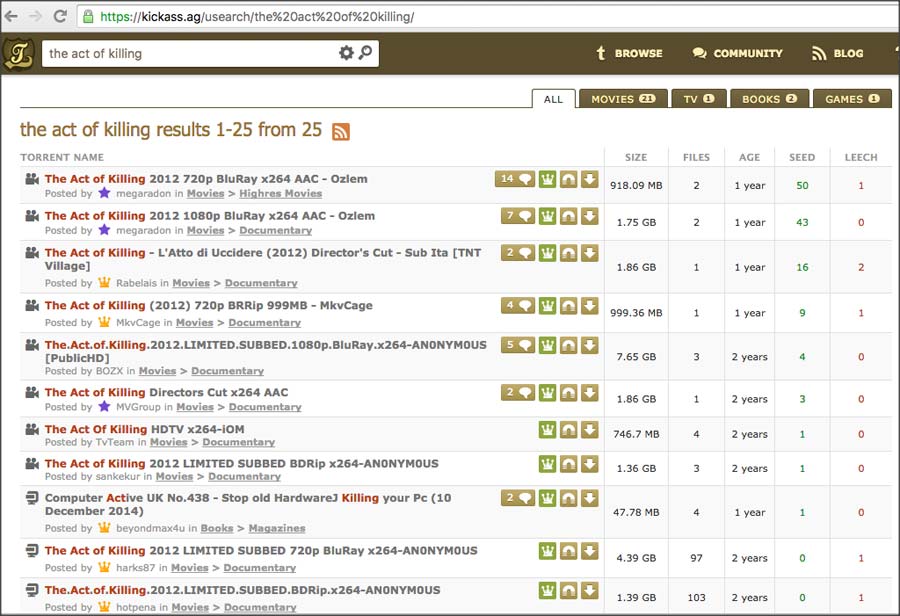The image size is (900, 616).
Task: Open 5 comments on PublicHD torrent
Action: (x=518, y=346)
